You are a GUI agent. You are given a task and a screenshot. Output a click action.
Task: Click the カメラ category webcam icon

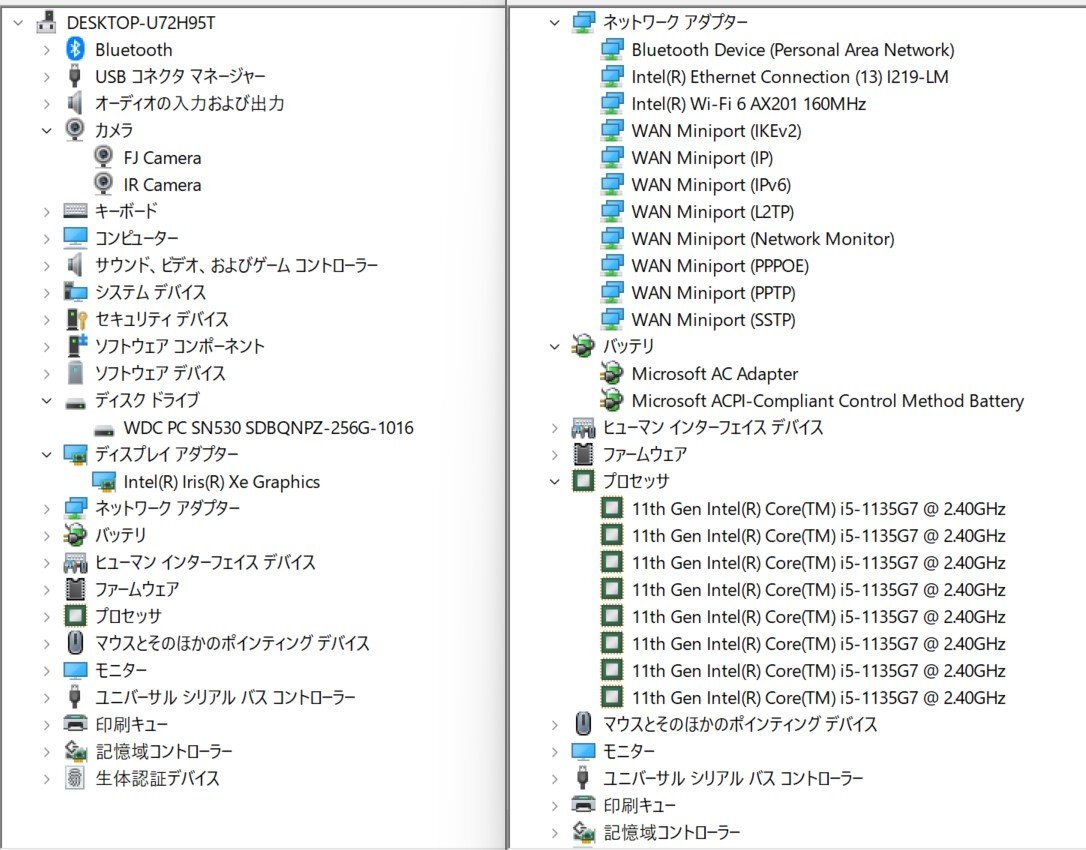tap(75, 130)
